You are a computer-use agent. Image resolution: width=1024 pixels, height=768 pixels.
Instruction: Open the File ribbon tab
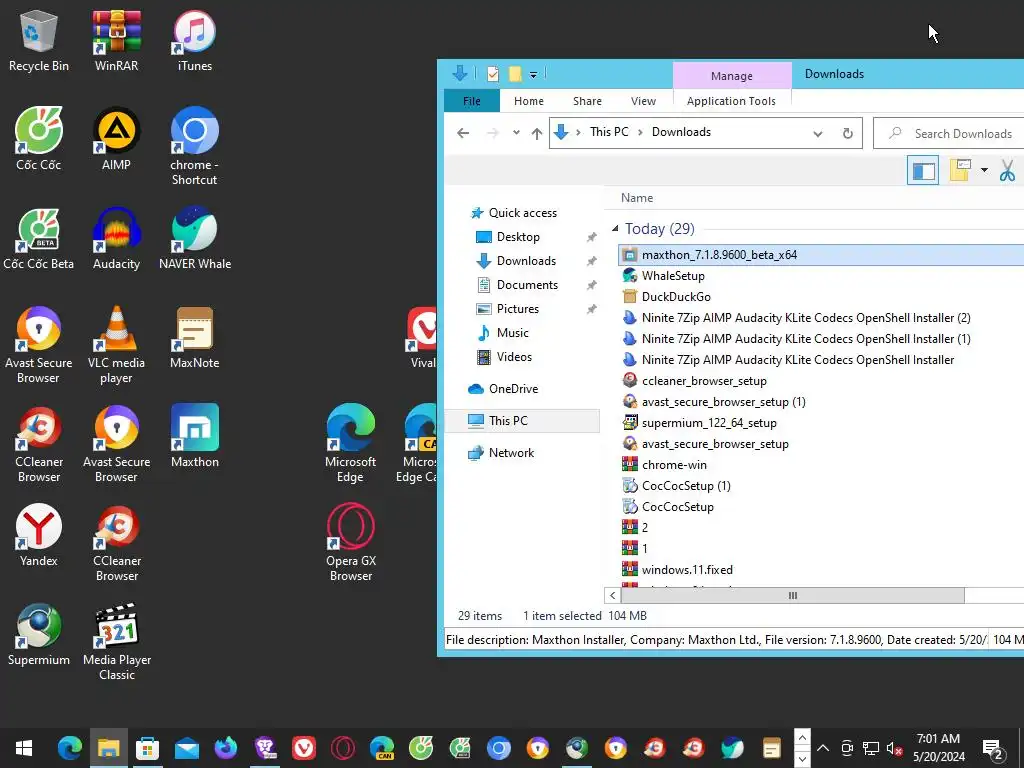tap(472, 101)
